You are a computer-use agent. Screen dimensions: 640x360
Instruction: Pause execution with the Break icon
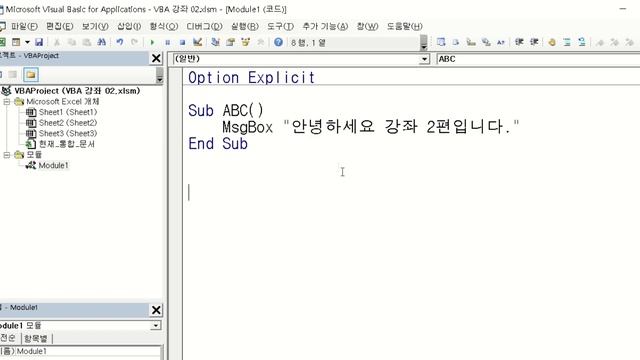(x=167, y=42)
